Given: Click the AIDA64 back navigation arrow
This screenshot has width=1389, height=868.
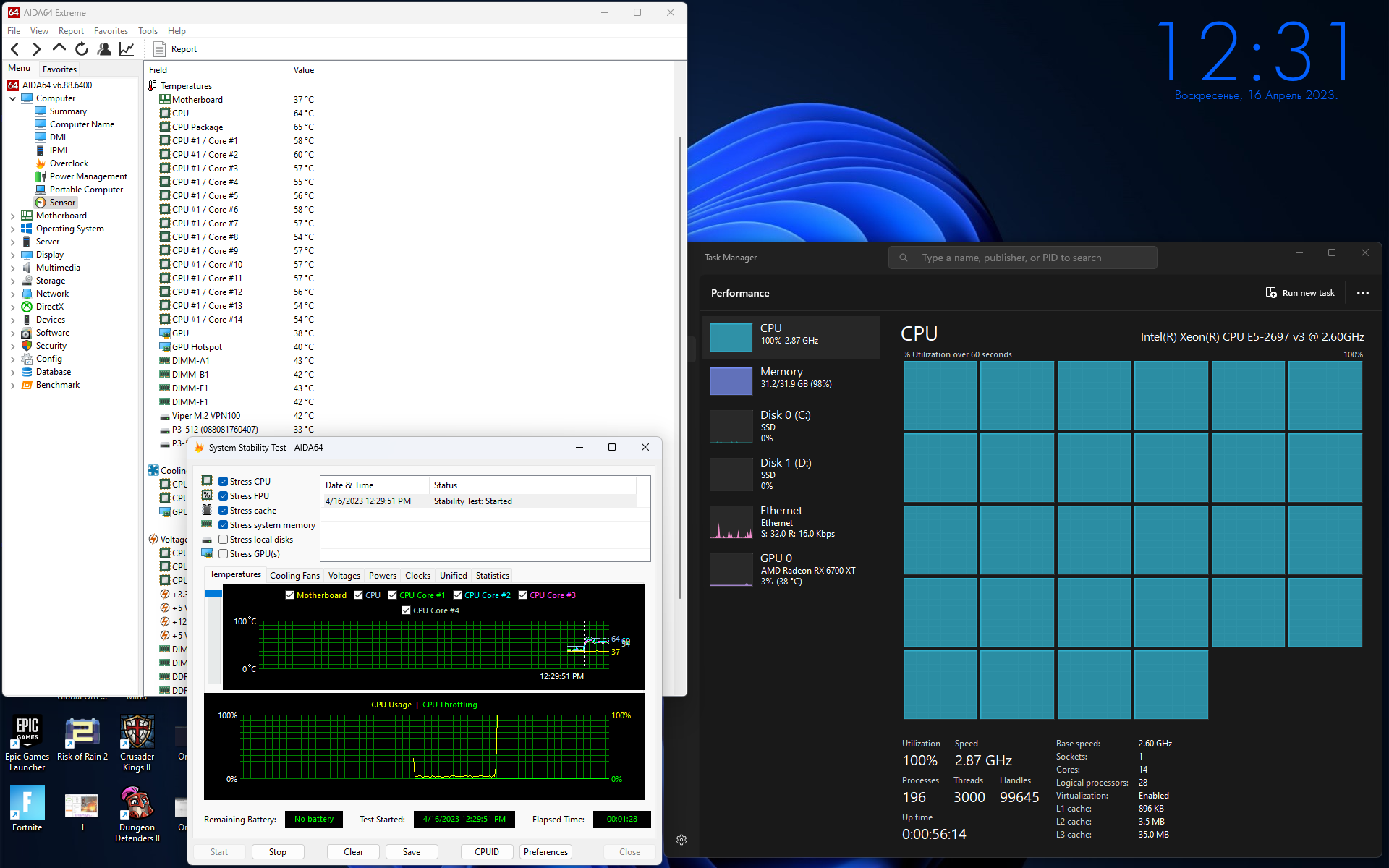Looking at the screenshot, I should [15, 49].
